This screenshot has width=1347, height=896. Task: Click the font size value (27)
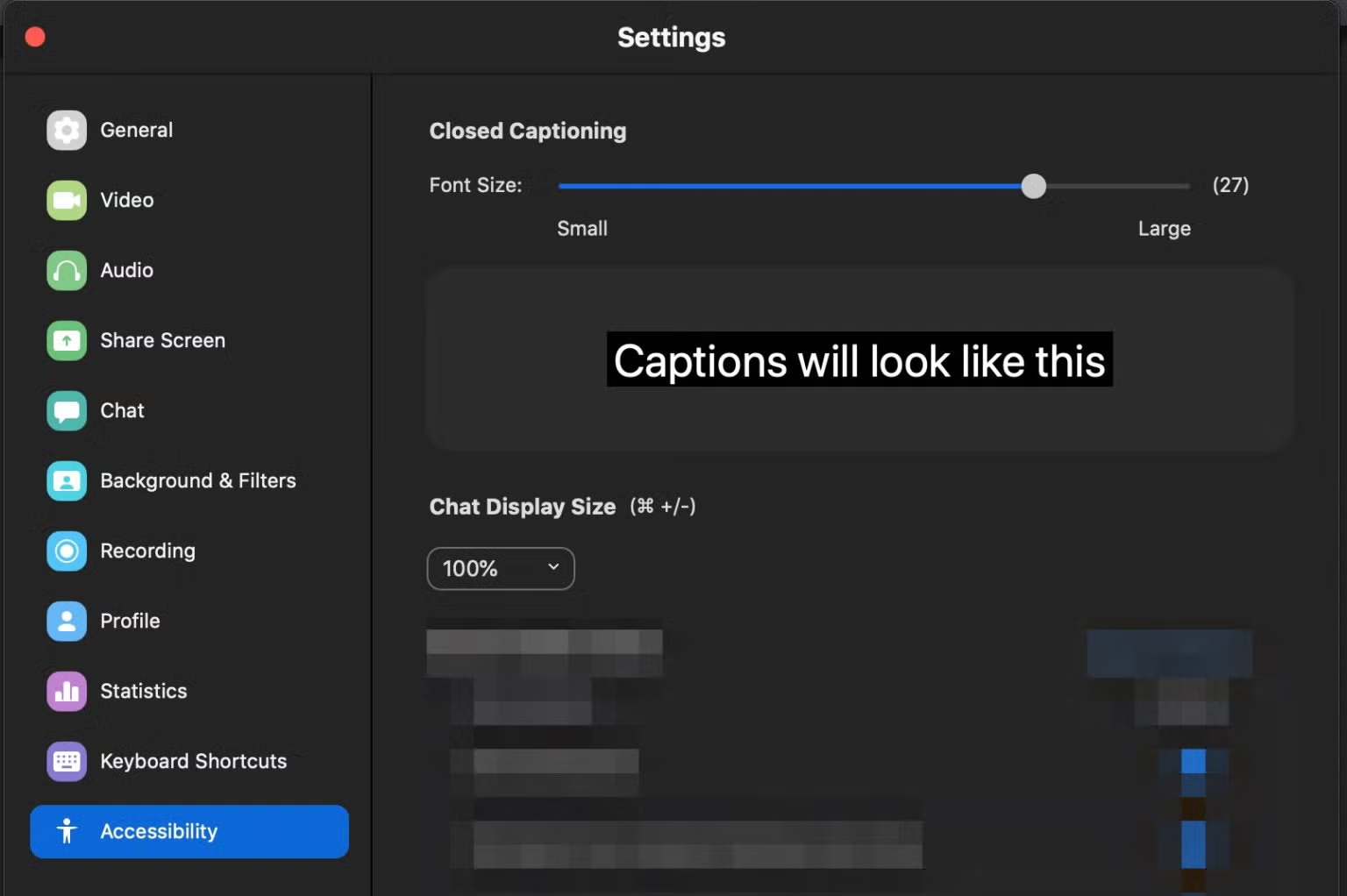click(x=1230, y=185)
